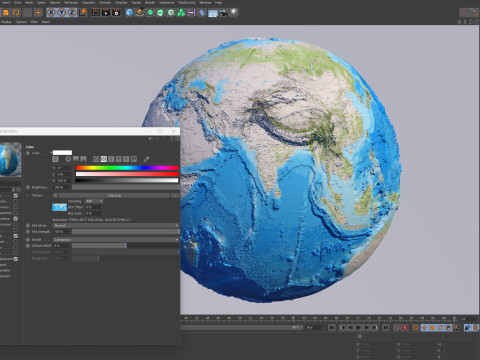
Task: Select the Scale tool in top toolbar
Action: click(x=6, y=13)
